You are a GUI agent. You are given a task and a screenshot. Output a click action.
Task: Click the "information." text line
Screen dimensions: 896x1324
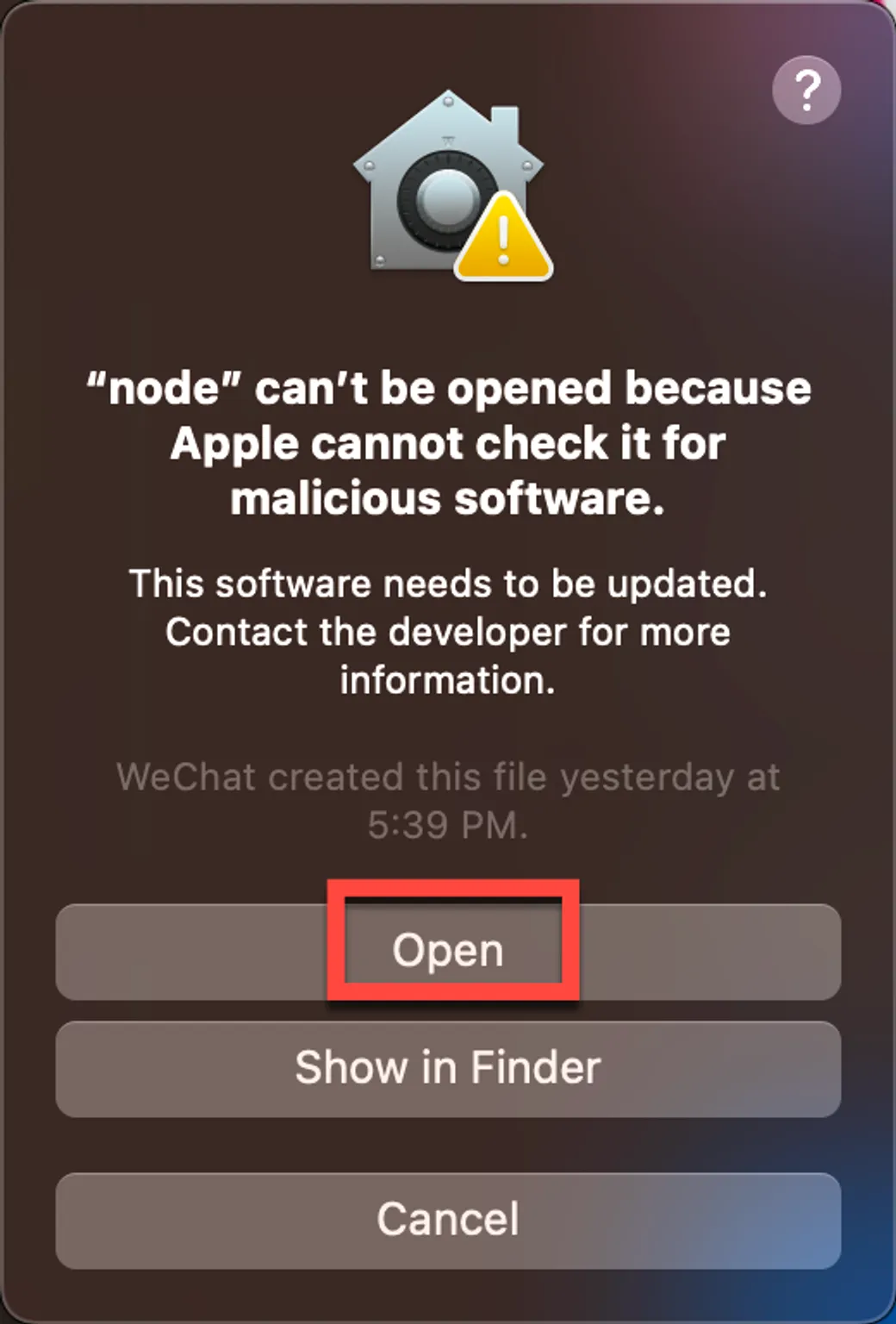[x=448, y=681]
